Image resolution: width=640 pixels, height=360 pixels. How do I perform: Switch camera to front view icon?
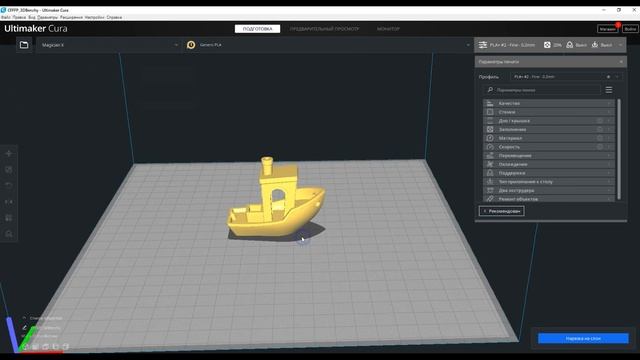pos(36,347)
